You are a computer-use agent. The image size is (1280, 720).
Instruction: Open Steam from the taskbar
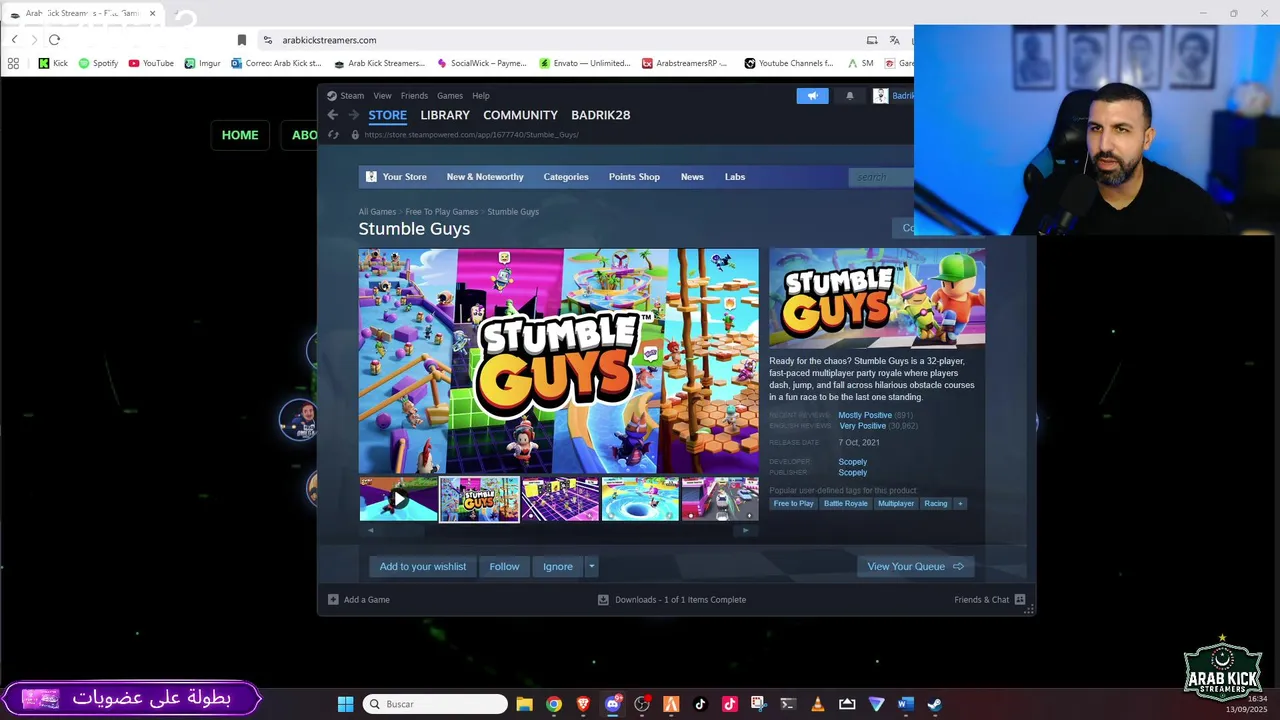[934, 704]
